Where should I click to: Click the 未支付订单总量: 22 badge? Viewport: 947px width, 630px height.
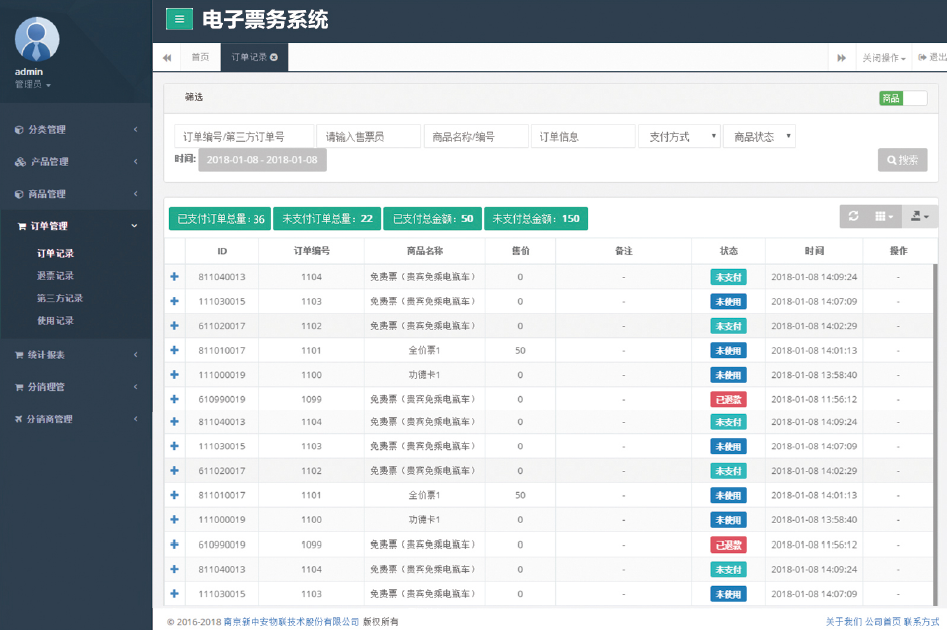coord(327,219)
